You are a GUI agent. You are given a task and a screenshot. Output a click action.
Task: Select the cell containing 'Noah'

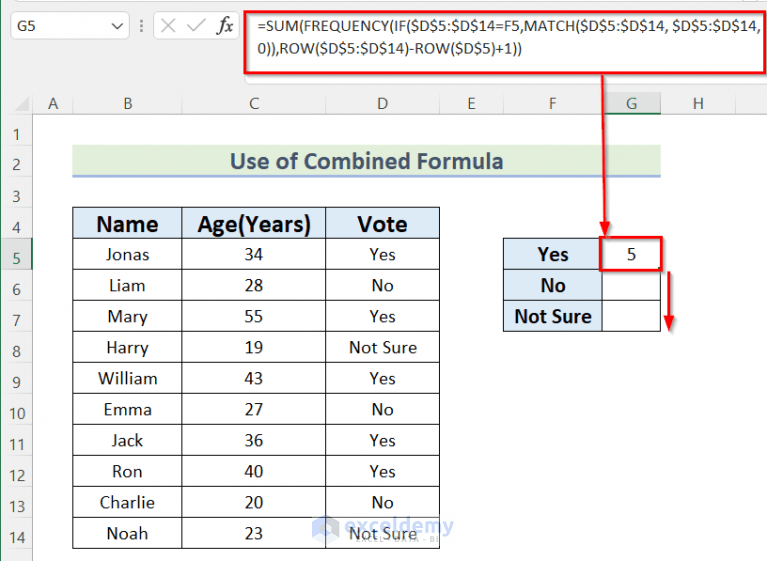coord(127,533)
